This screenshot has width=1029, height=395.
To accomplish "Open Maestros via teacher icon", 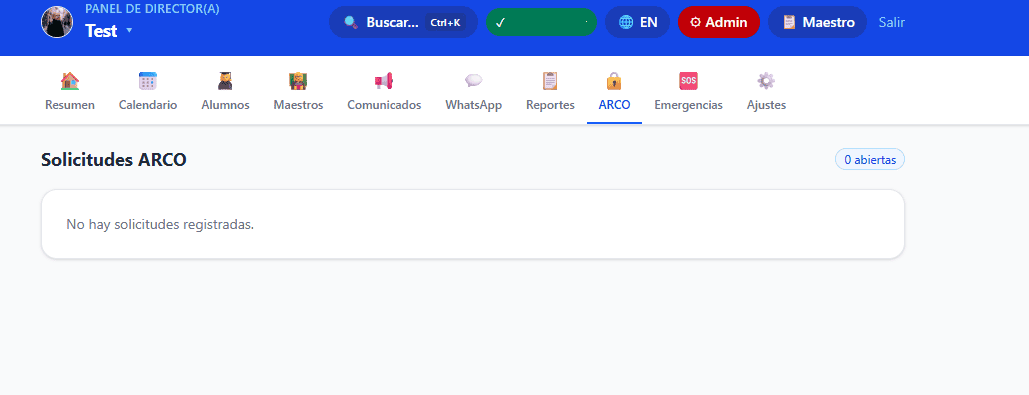I will click(298, 81).
